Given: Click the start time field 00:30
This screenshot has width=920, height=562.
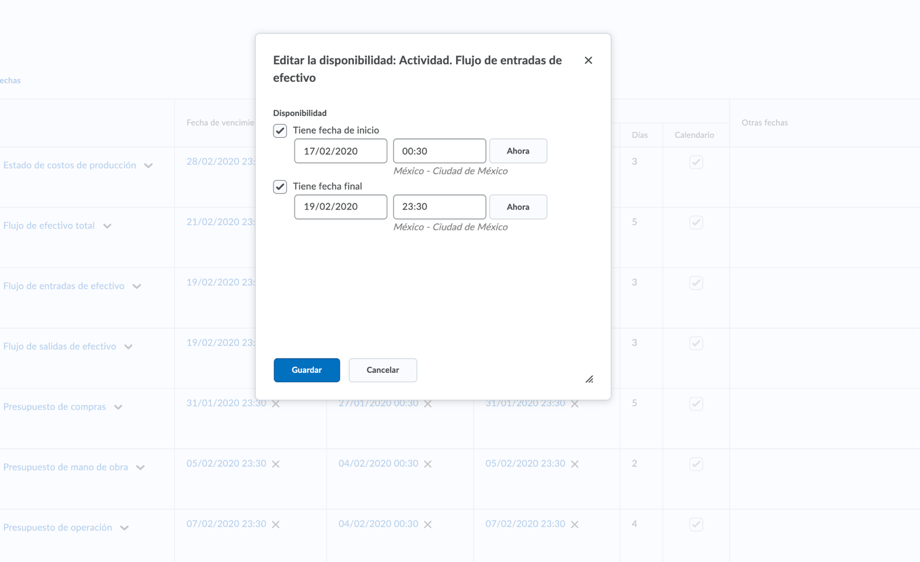Looking at the screenshot, I should [439, 151].
